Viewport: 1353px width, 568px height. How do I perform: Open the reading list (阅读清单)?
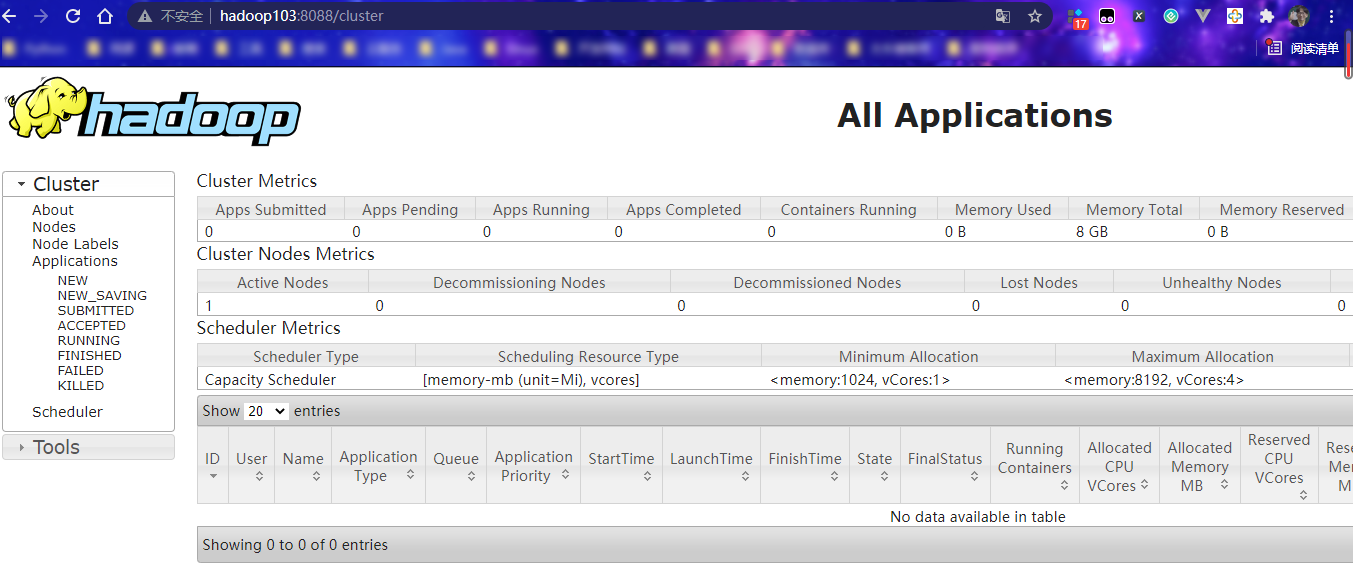[1302, 48]
